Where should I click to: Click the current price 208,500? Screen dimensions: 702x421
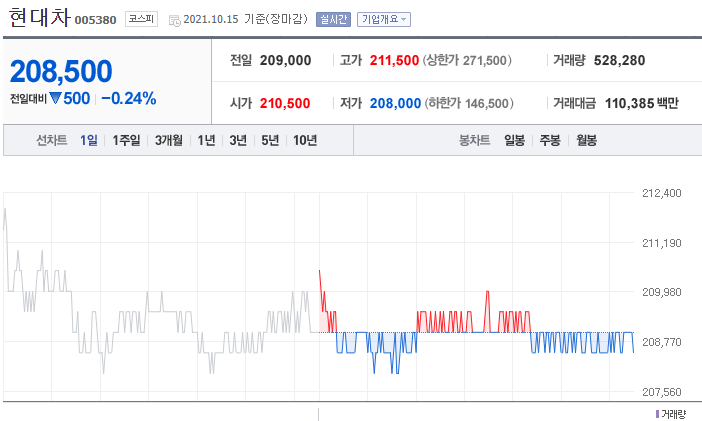[61, 71]
